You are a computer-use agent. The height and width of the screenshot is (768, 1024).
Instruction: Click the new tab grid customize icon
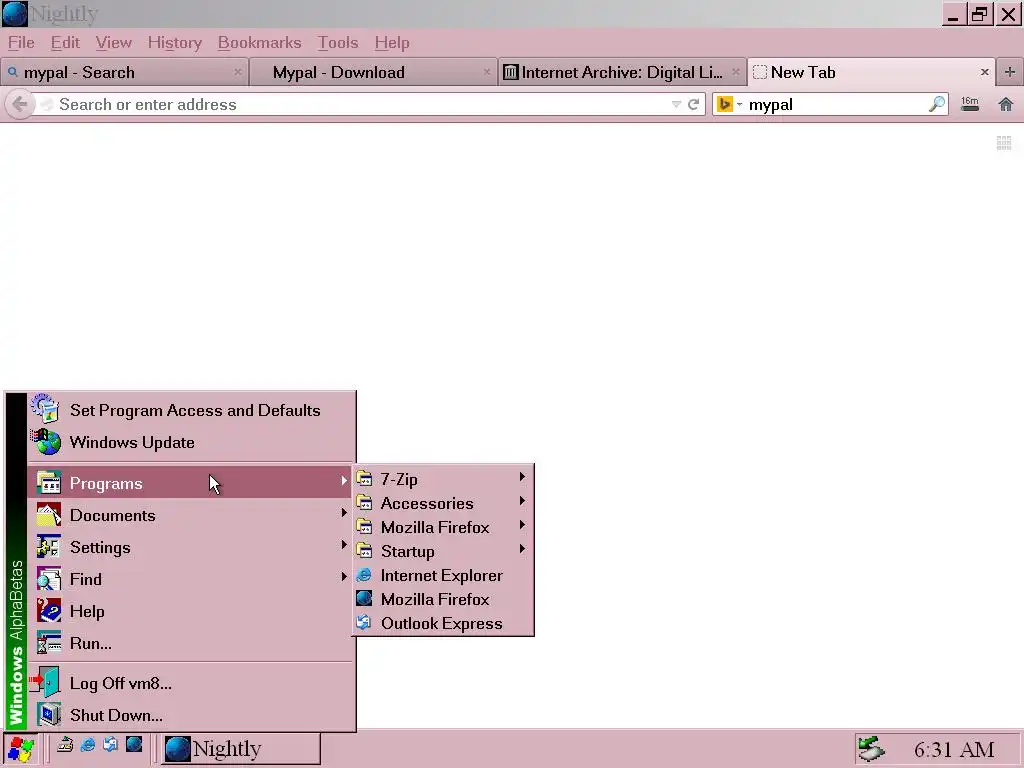[1004, 143]
